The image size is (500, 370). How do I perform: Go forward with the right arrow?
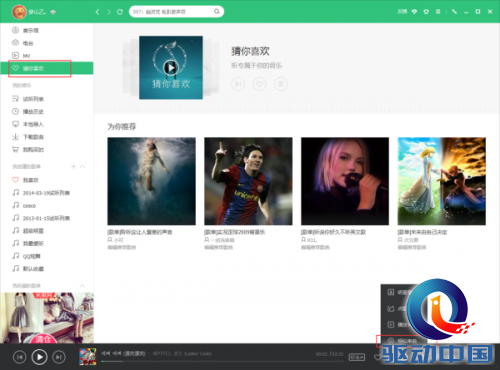pos(109,12)
